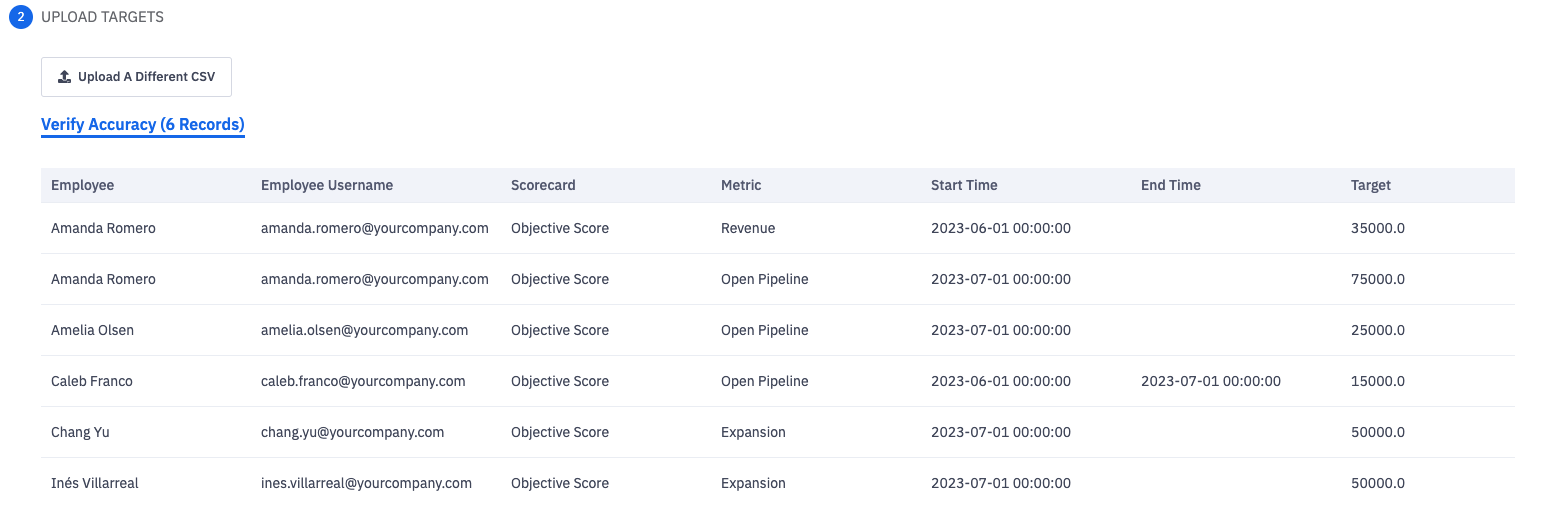Click the End Time column header

(1171, 185)
